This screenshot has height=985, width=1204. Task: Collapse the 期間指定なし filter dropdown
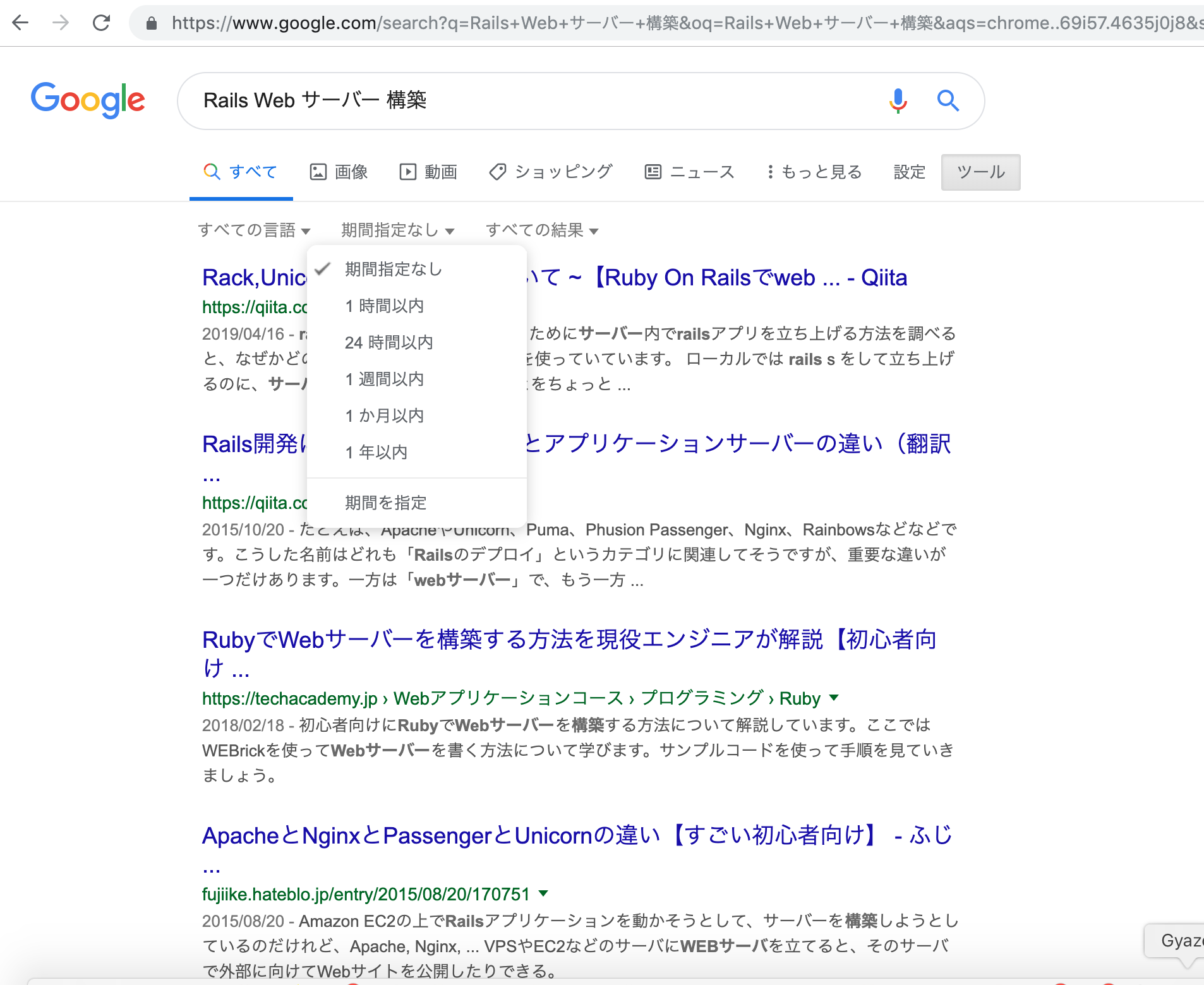coord(398,230)
